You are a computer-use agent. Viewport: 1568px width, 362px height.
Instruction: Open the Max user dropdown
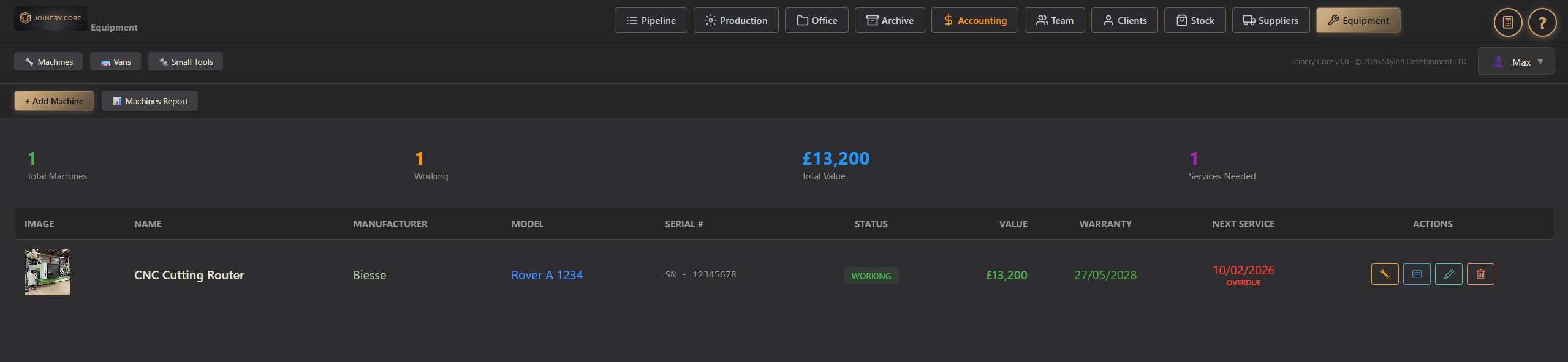[1516, 62]
